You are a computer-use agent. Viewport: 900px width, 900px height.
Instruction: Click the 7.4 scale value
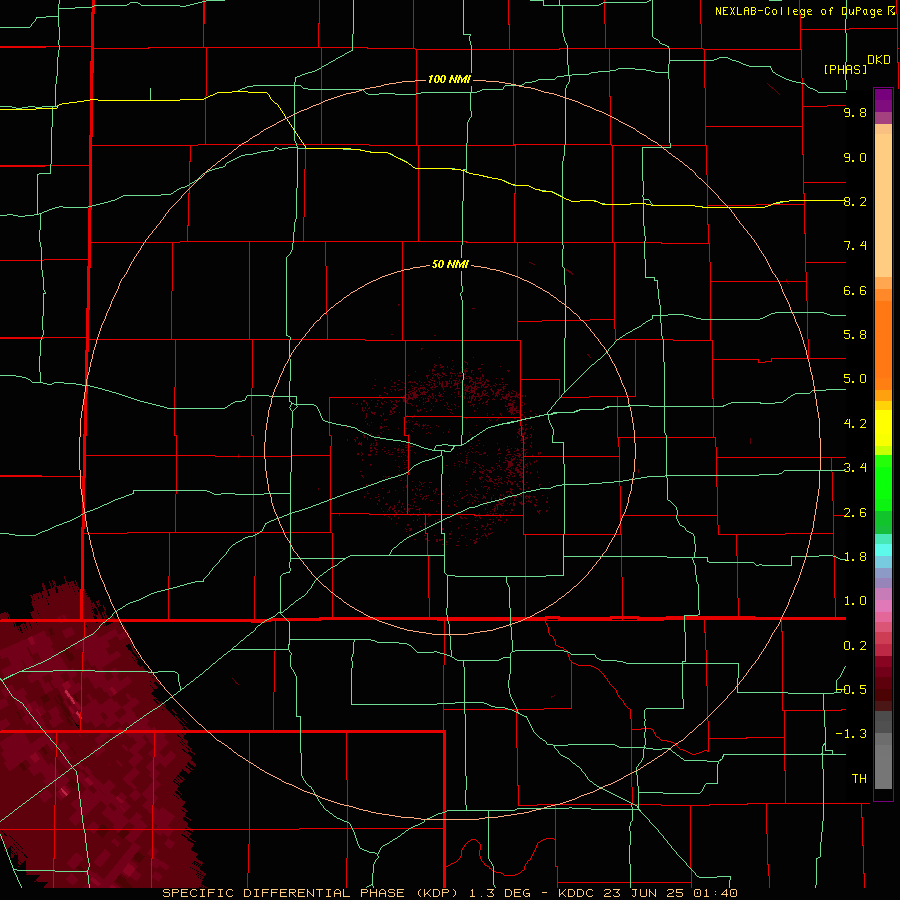855,246
